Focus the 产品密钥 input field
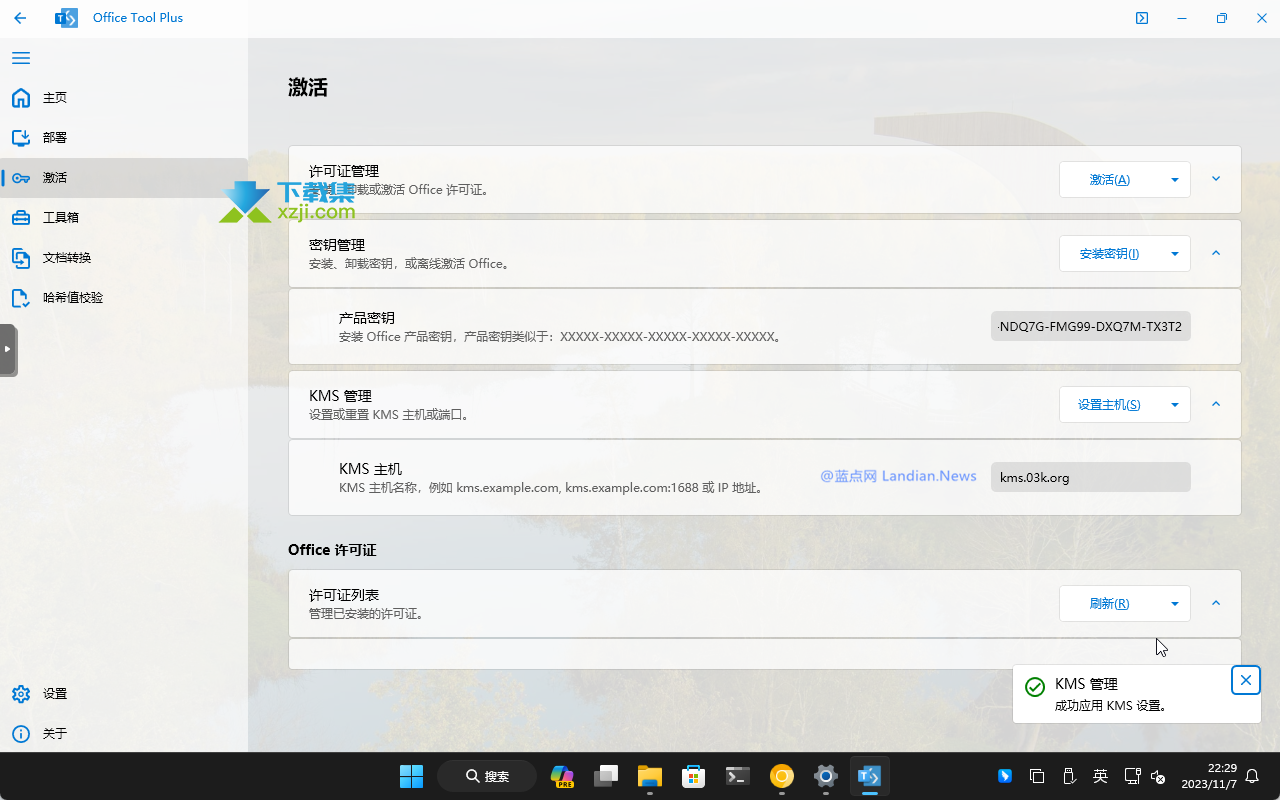 coord(1091,327)
